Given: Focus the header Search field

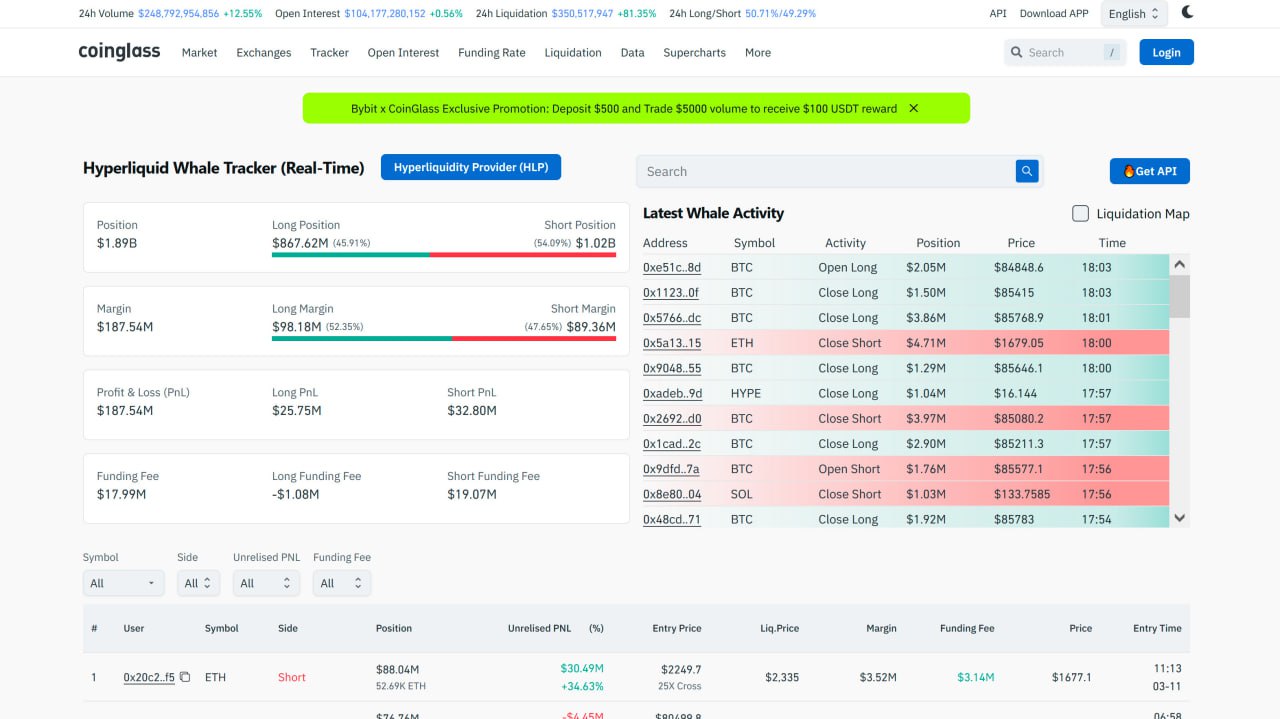Looking at the screenshot, I should [x=1065, y=52].
